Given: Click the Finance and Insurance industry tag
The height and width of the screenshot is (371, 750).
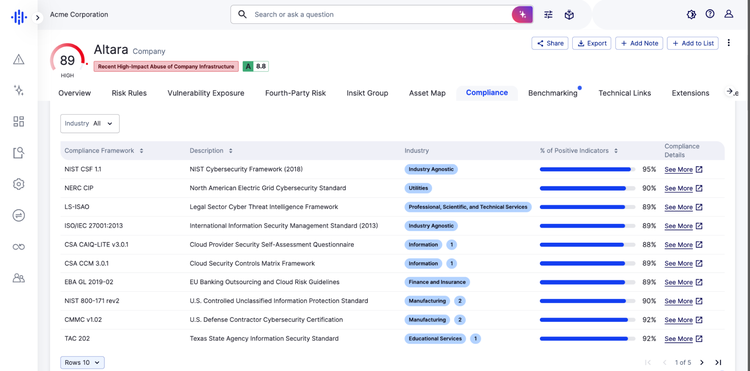Looking at the screenshot, I should (437, 282).
